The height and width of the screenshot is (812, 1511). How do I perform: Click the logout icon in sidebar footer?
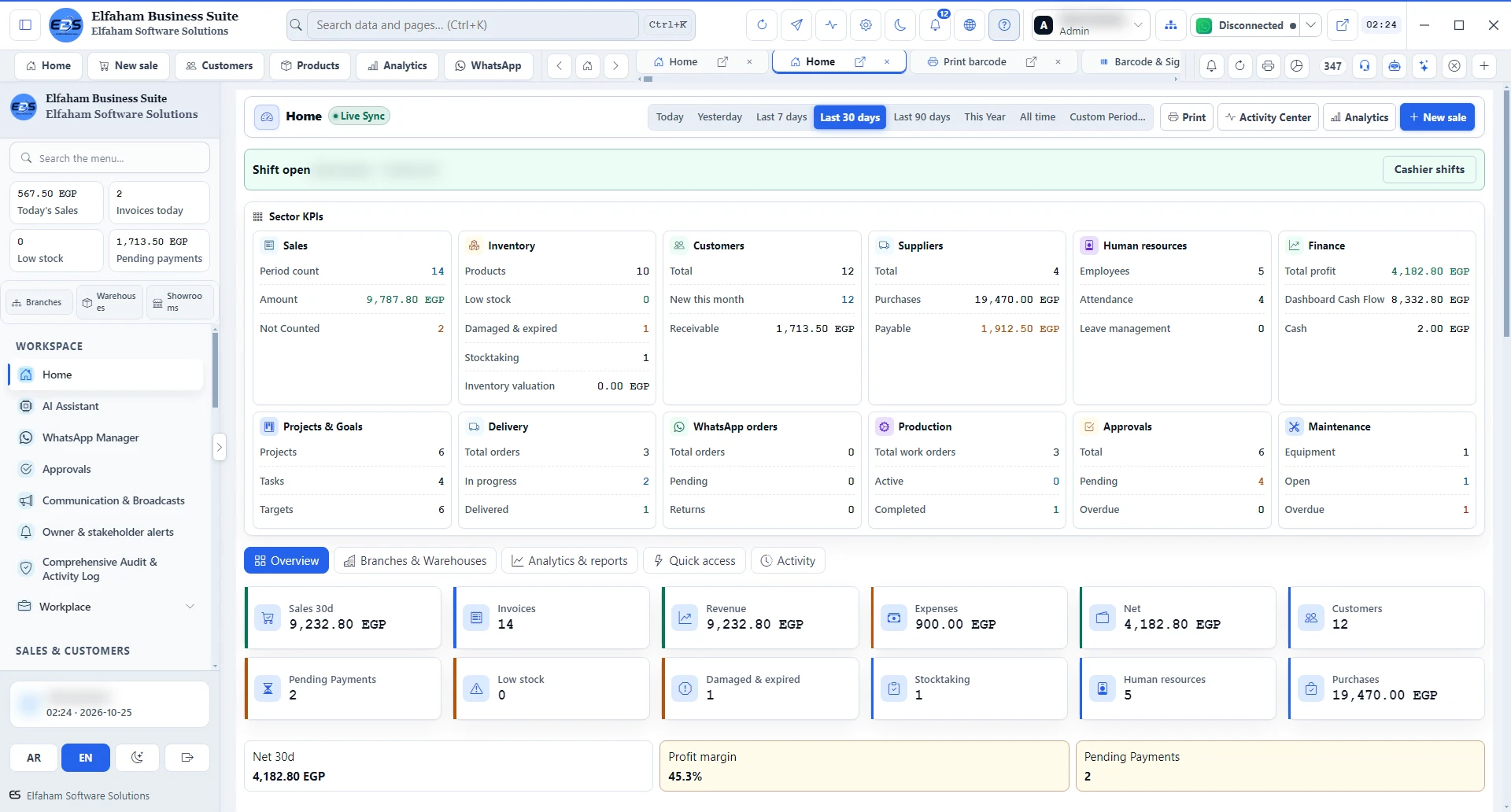[x=187, y=758]
